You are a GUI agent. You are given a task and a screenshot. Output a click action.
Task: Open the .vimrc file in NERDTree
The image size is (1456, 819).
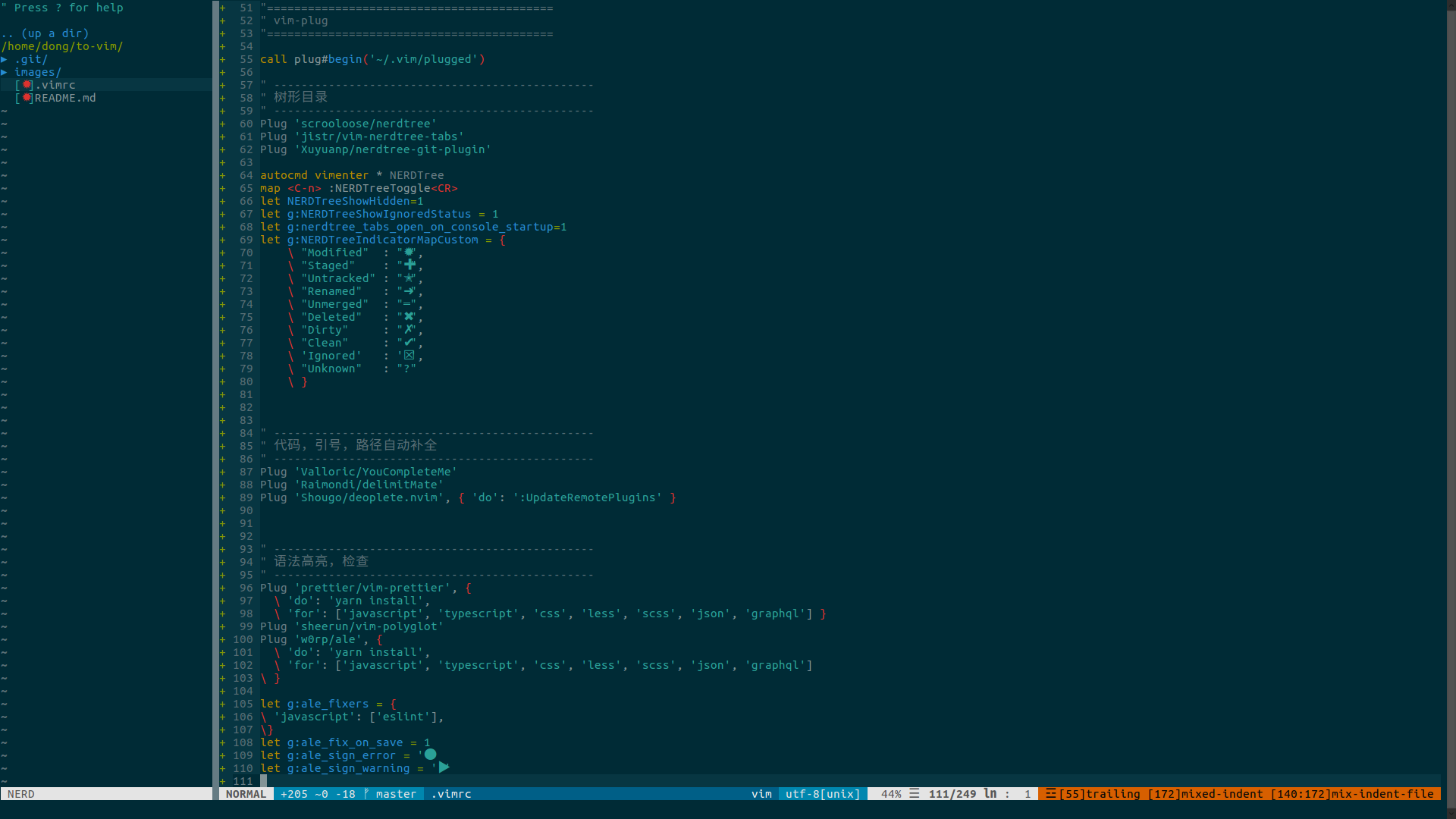[x=55, y=85]
